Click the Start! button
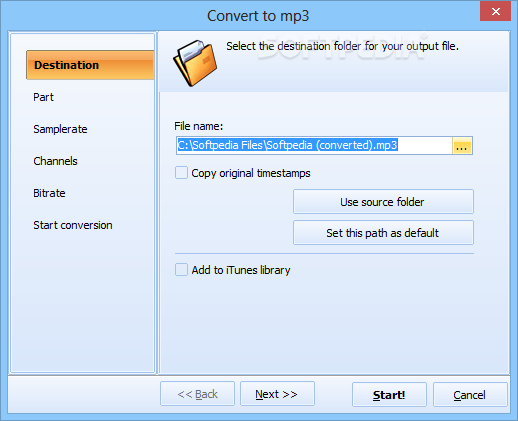Screen dimensions: 518x421 pyautogui.click(x=389, y=395)
